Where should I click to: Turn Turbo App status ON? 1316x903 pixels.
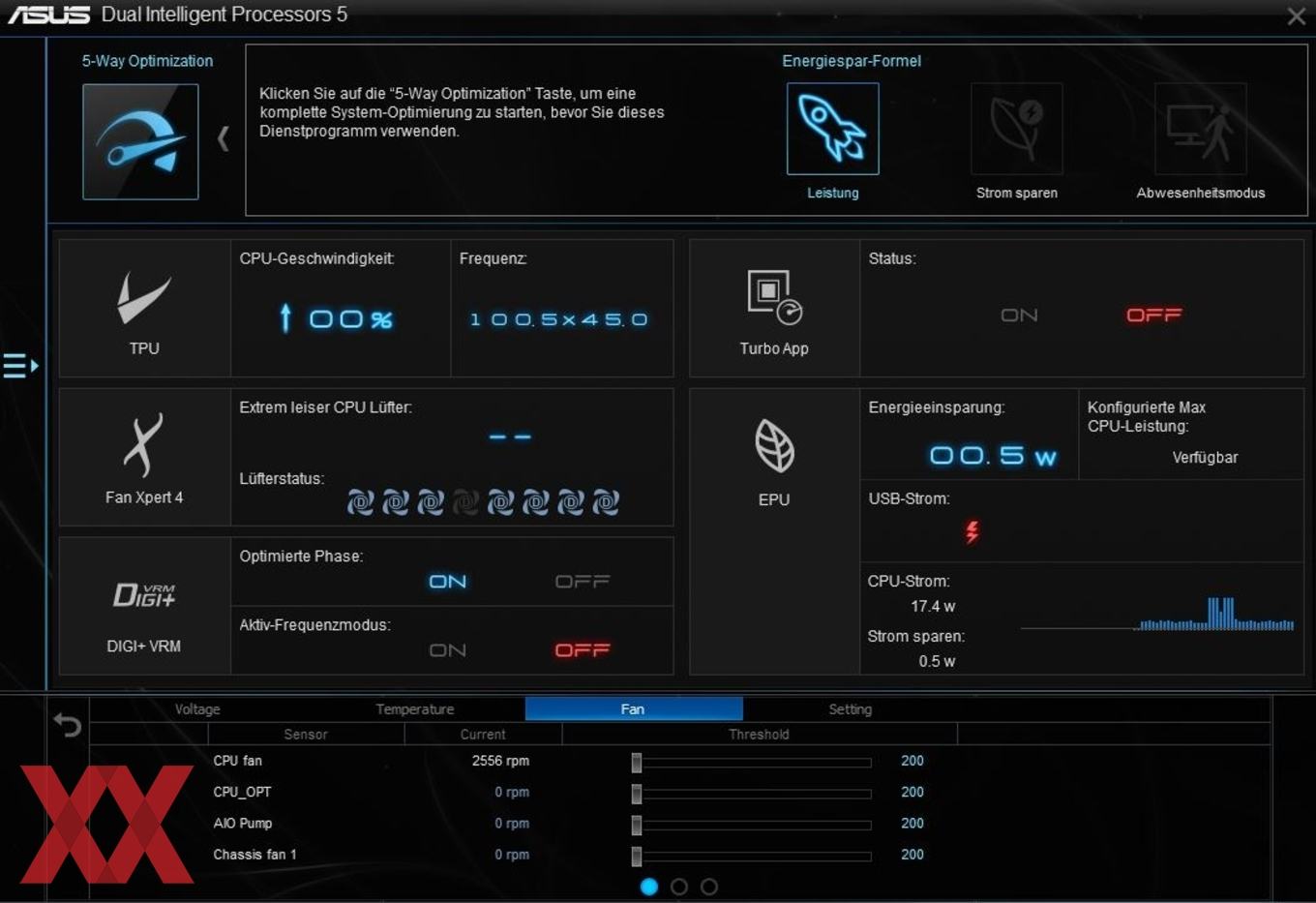click(1019, 316)
